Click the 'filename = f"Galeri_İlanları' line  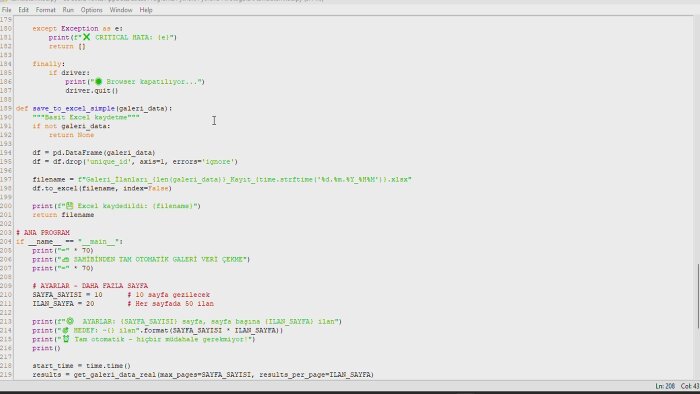[222, 179]
